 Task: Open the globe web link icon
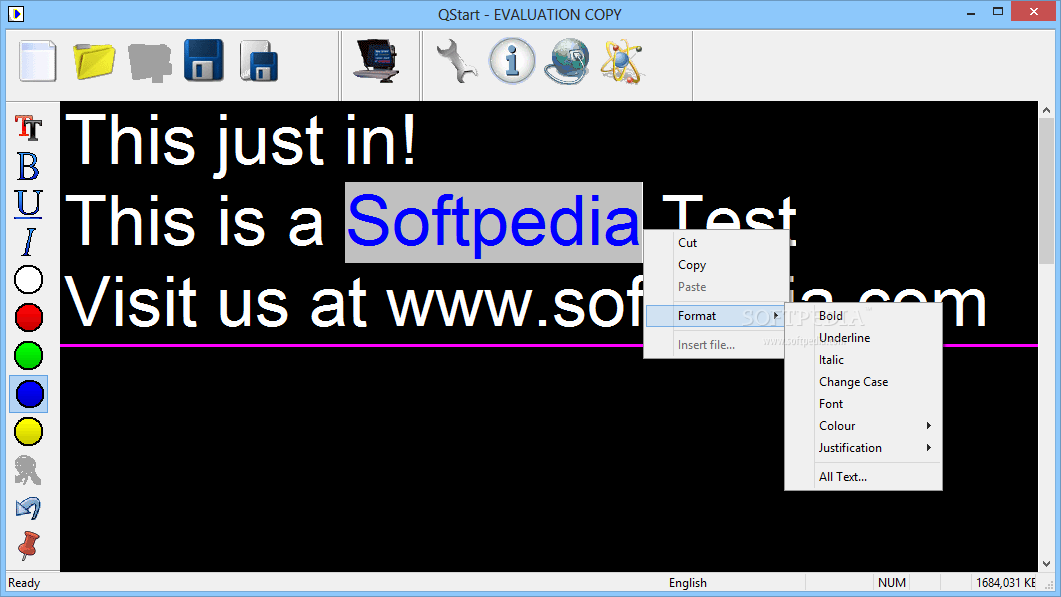pos(567,62)
